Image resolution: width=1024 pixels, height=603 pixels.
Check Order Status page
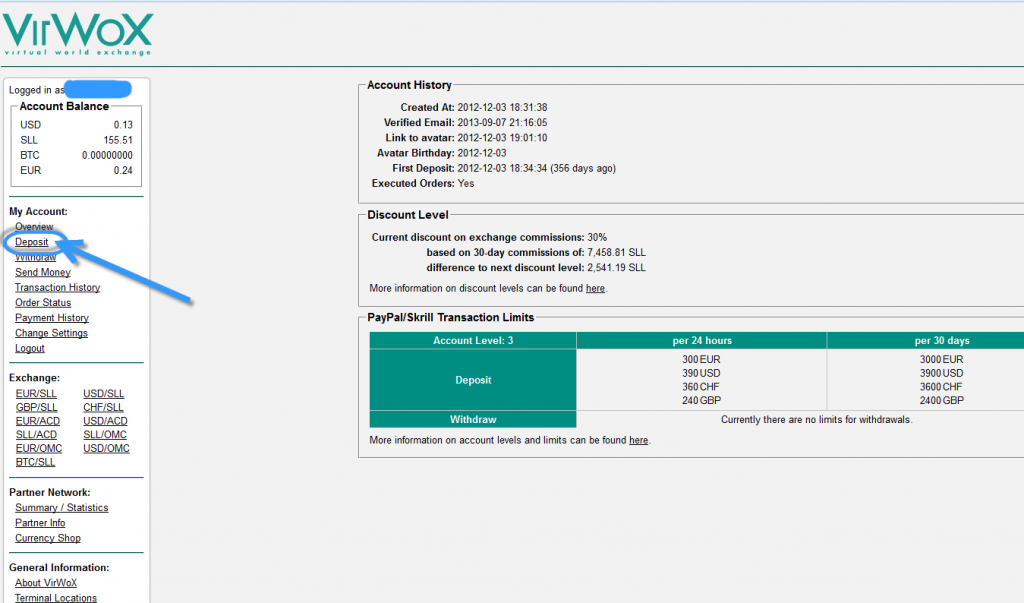[43, 302]
